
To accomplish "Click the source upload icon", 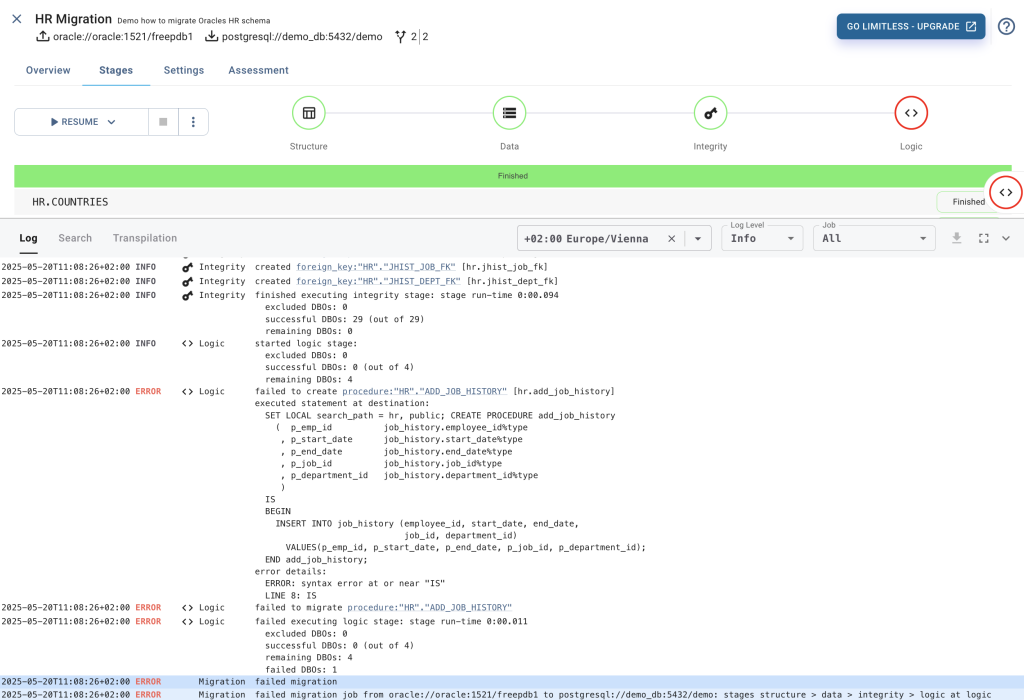I will [x=42, y=37].
